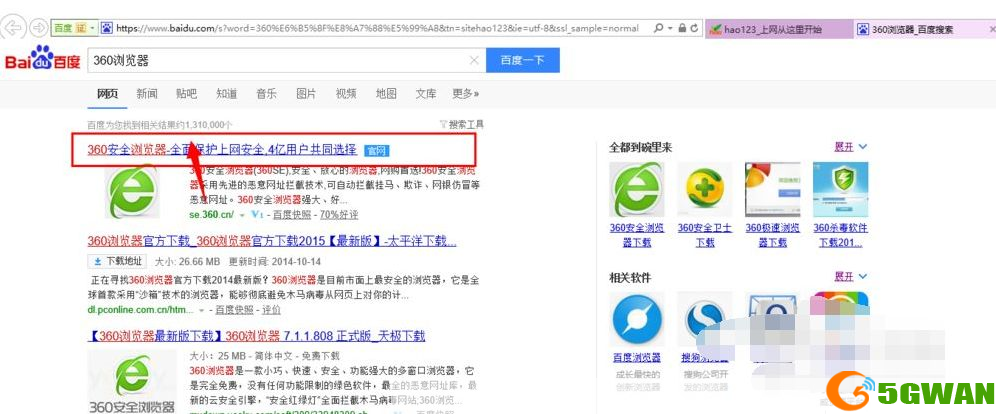This screenshot has width=996, height=414.
Task: Click the 360安全浏览器下载 sidebar icon
Action: pyautogui.click(x=637, y=190)
